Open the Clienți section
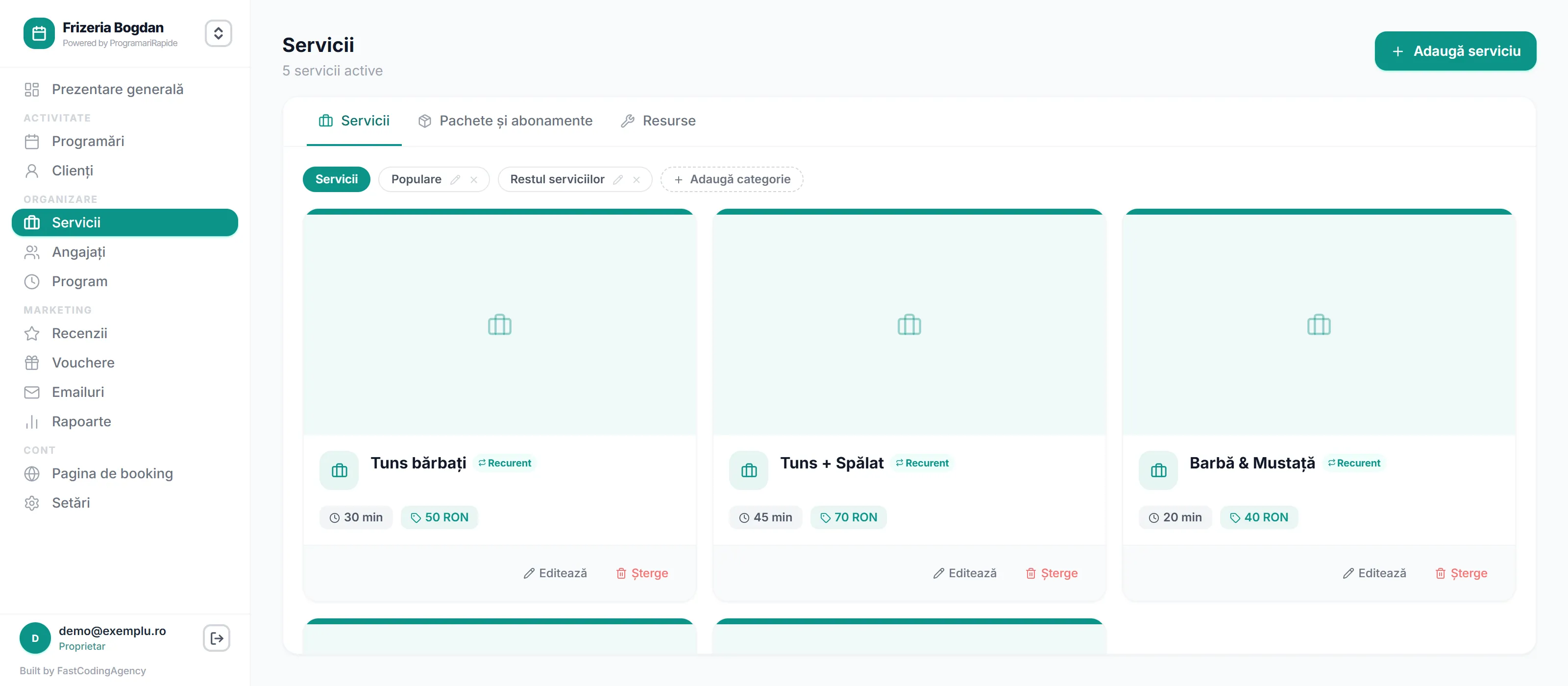The width and height of the screenshot is (1568, 686). pyautogui.click(x=125, y=171)
